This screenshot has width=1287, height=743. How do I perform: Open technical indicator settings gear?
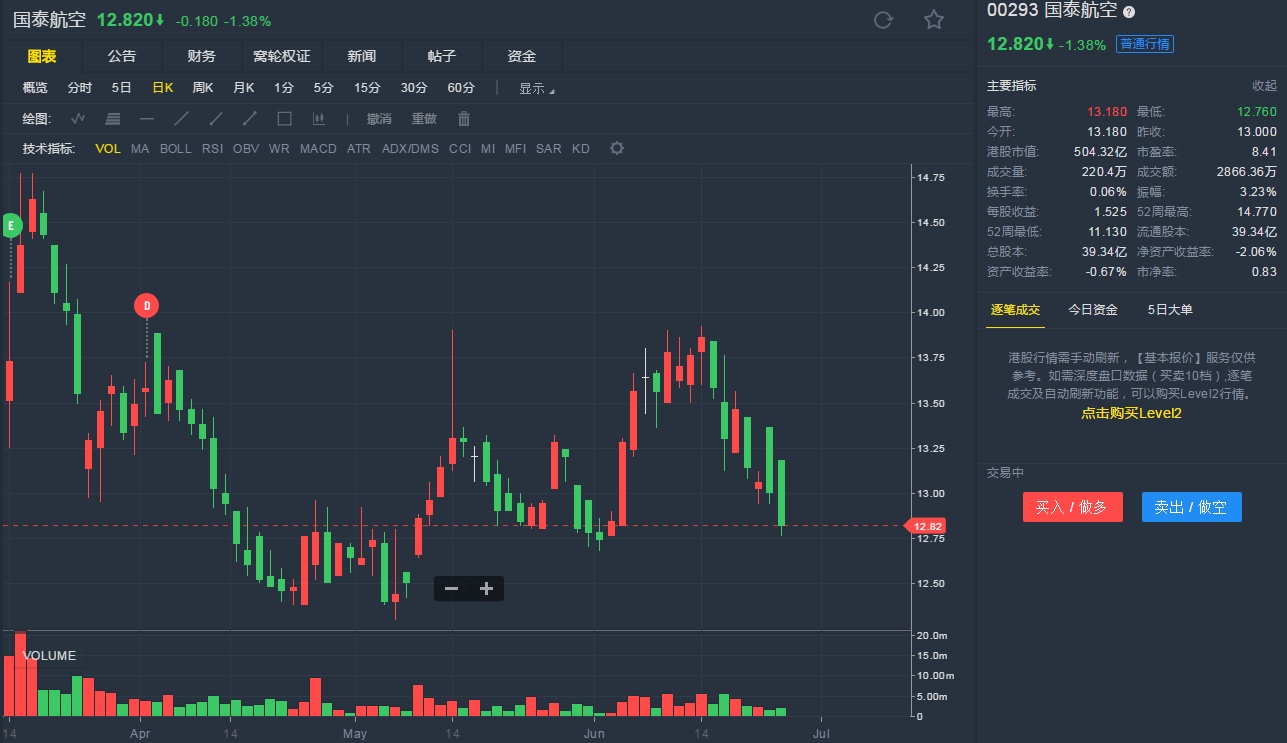tap(617, 148)
